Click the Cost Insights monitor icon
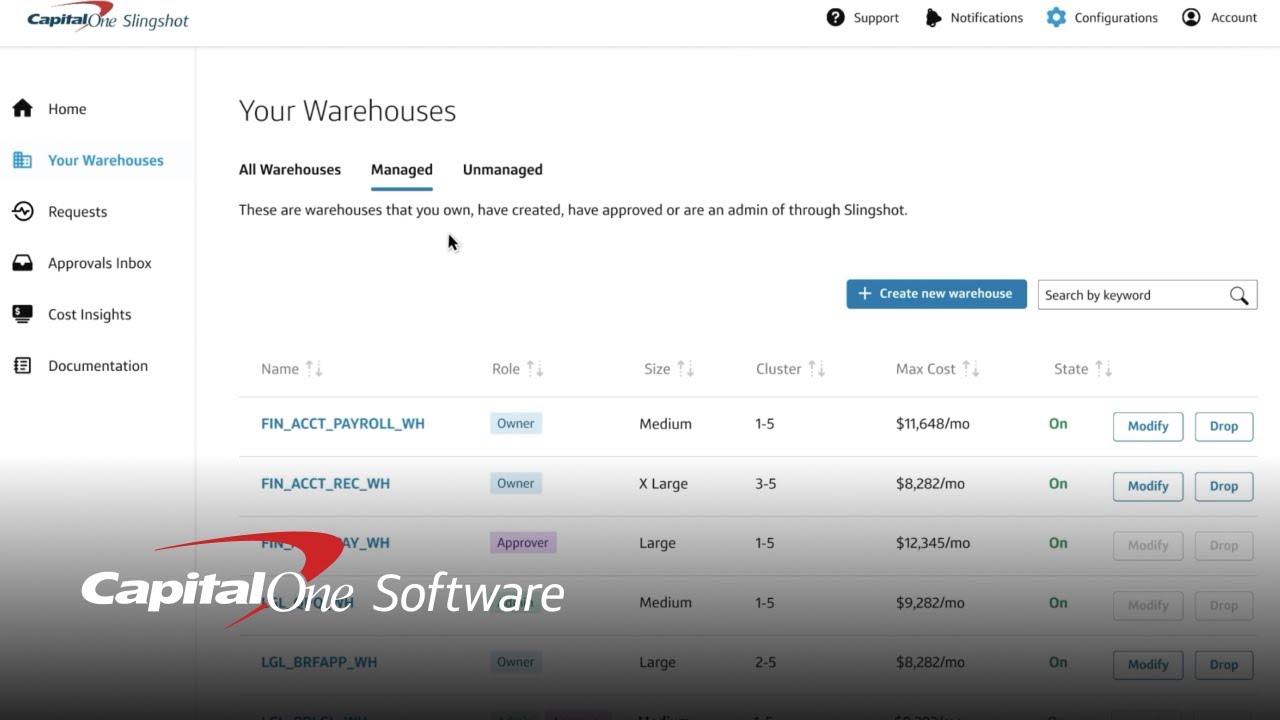Screen dimensions: 1280x720 (x=22, y=314)
